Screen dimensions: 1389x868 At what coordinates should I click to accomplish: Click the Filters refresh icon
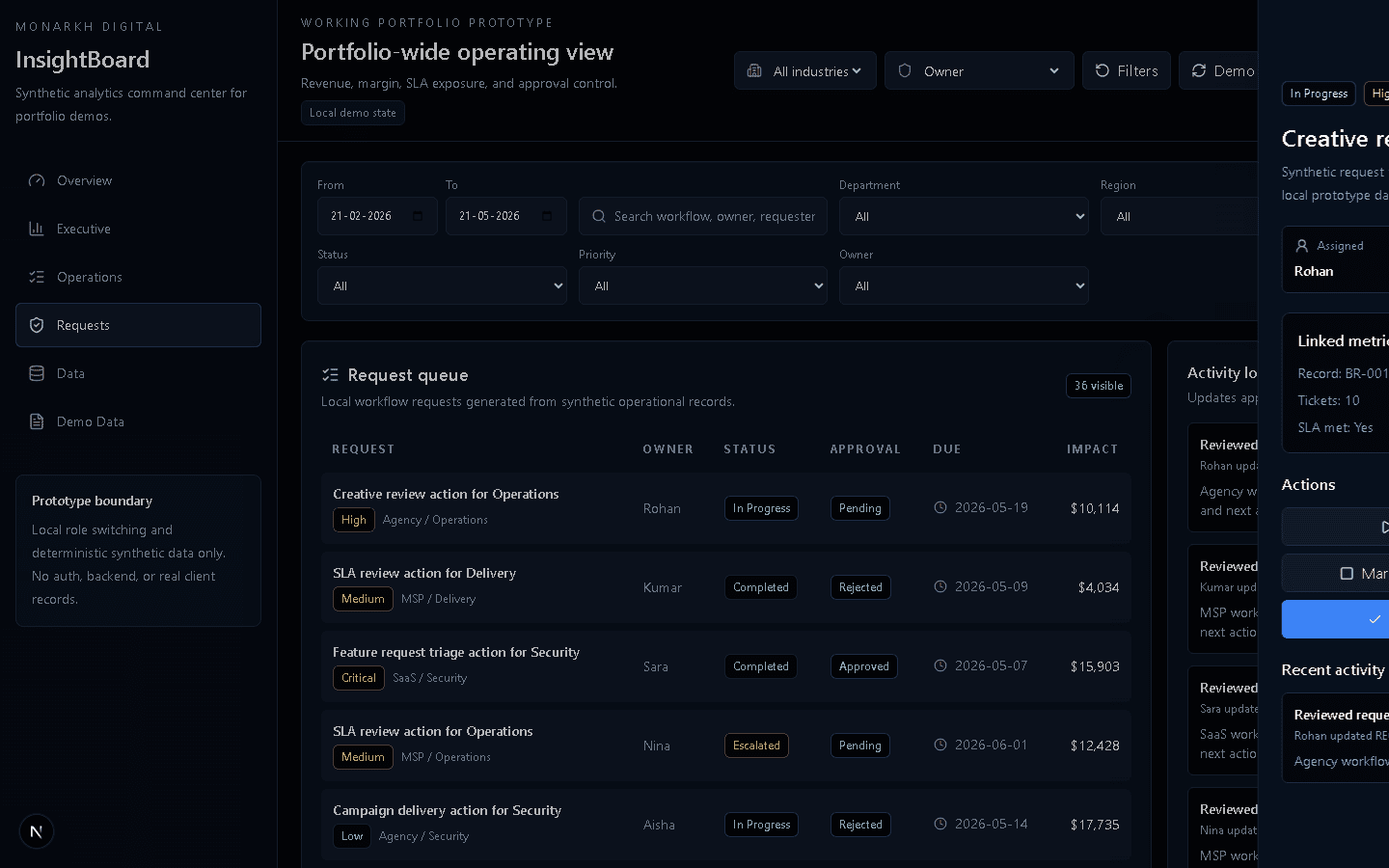[1103, 70]
